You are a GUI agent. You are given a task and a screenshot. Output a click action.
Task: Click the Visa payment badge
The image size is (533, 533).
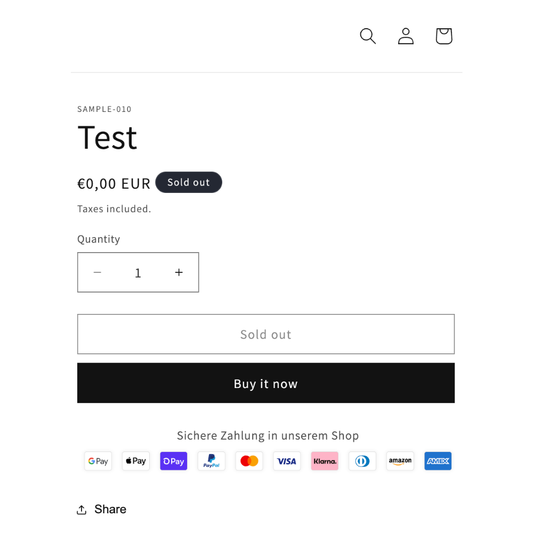point(287,461)
